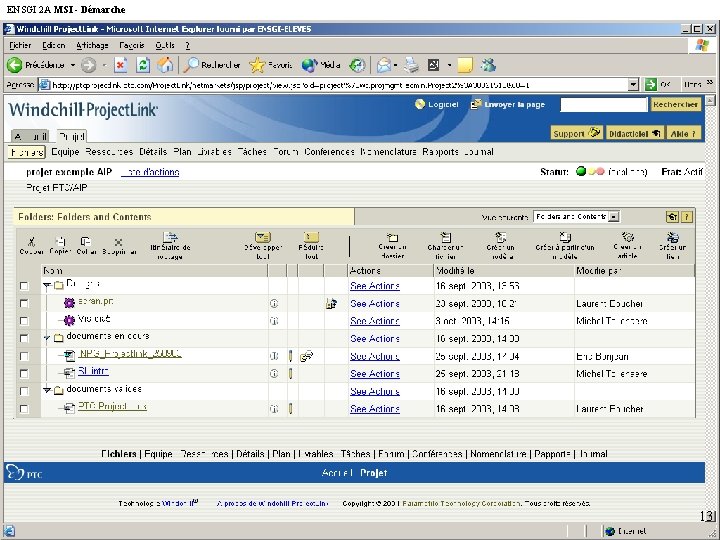Click the green status indicator light
This screenshot has width=720, height=540.
[x=581, y=172]
